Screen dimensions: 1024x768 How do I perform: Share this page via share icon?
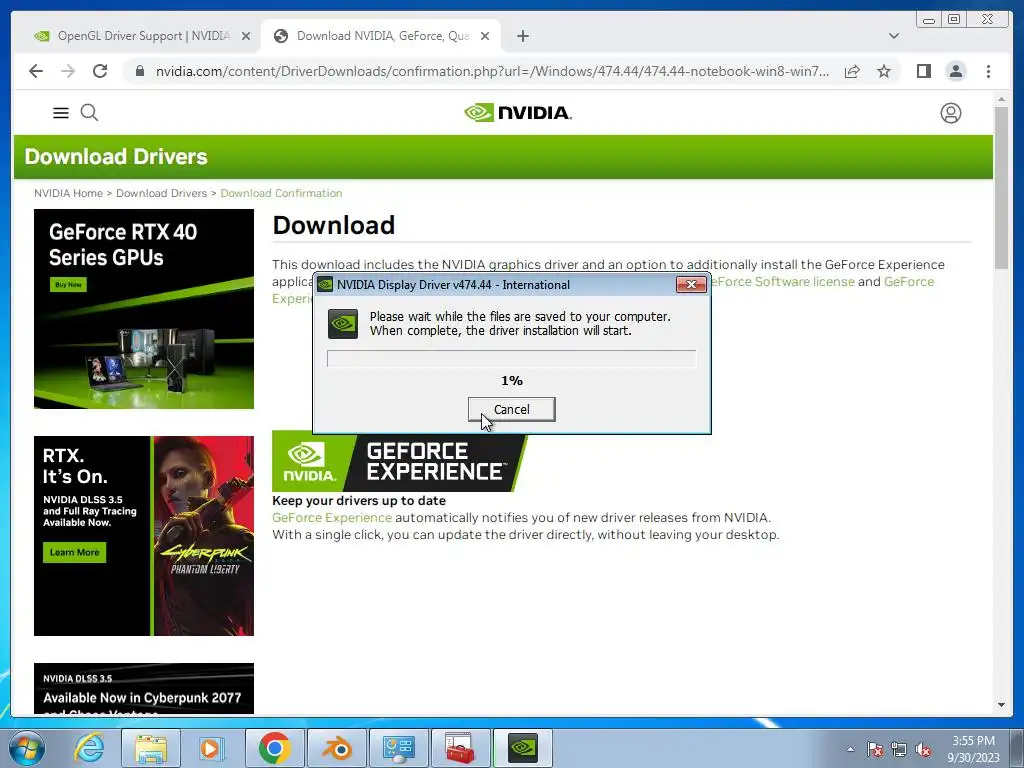click(852, 71)
